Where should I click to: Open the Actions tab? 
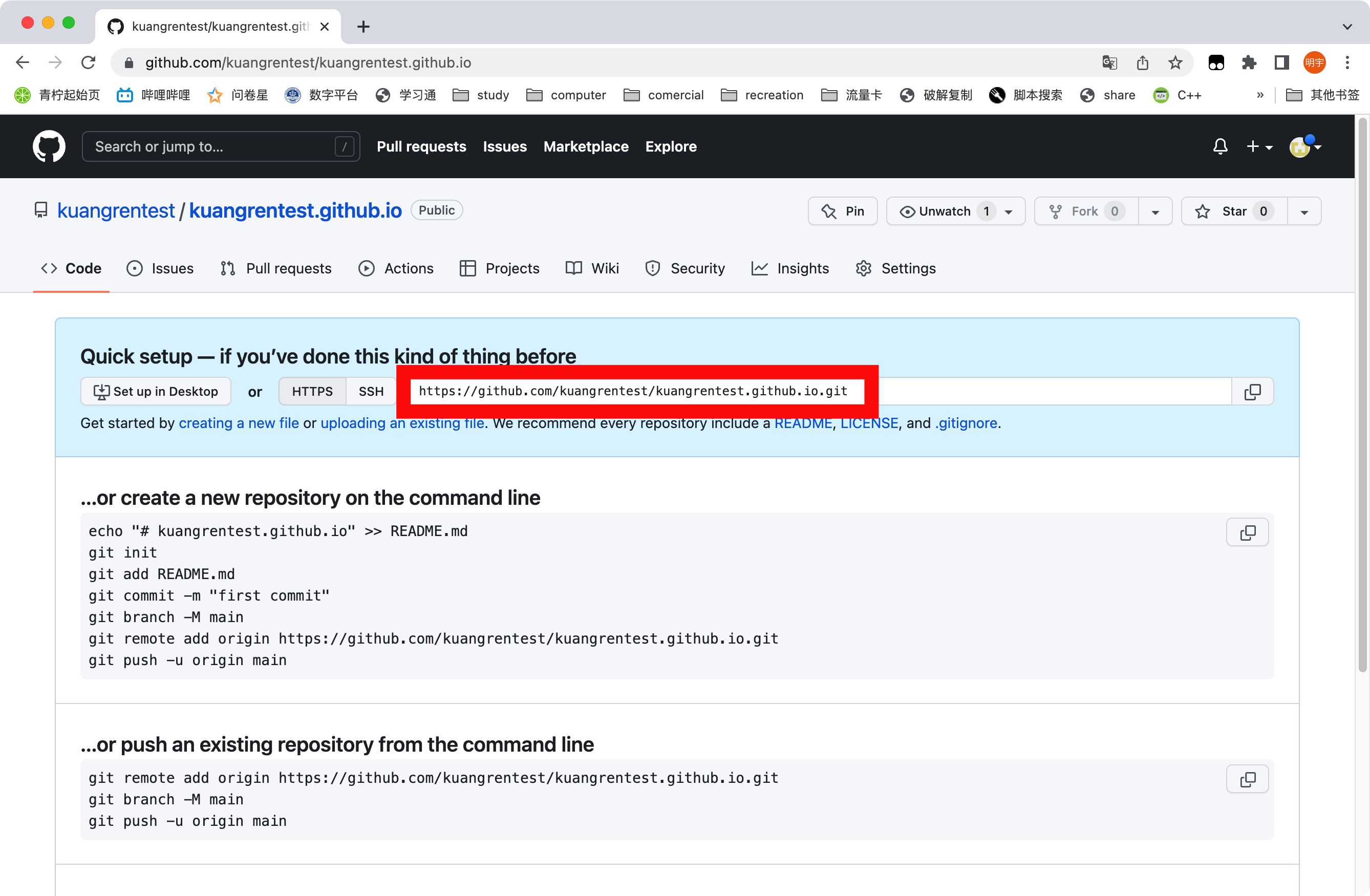pos(396,268)
